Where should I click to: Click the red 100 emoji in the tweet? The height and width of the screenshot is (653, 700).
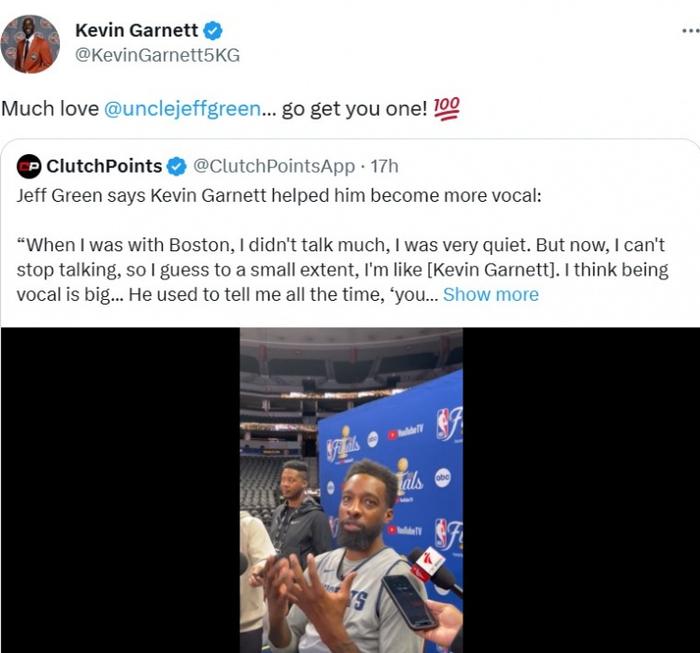447,109
